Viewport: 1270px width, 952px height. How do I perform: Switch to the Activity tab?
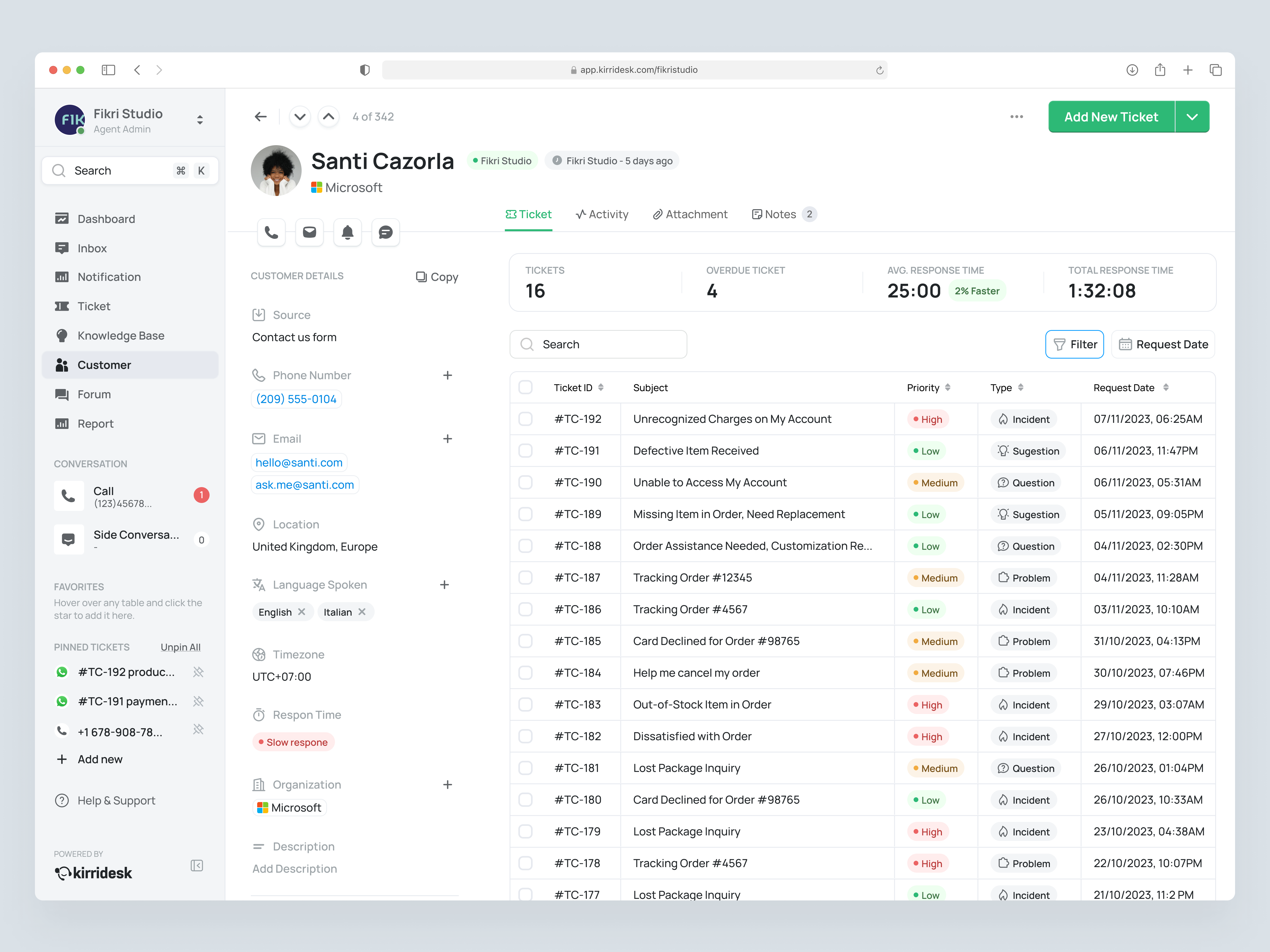point(602,214)
